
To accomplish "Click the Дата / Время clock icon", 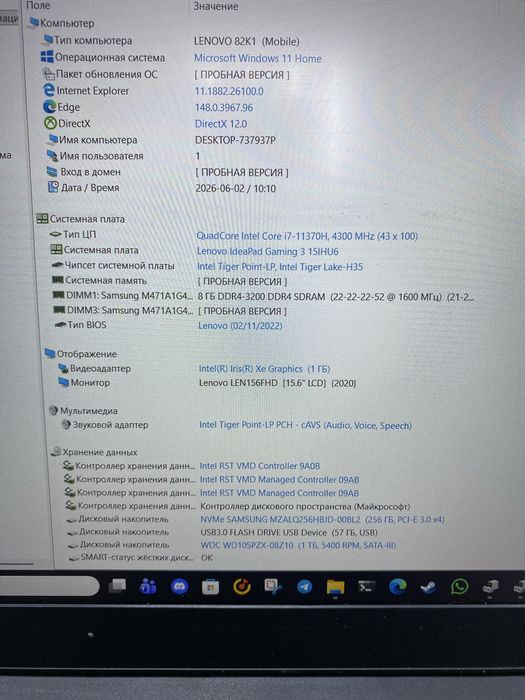I will coord(53,187).
